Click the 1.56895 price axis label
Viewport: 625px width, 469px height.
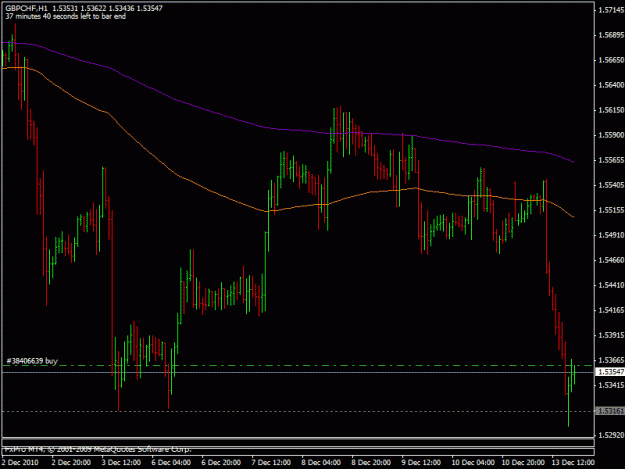pos(611,35)
